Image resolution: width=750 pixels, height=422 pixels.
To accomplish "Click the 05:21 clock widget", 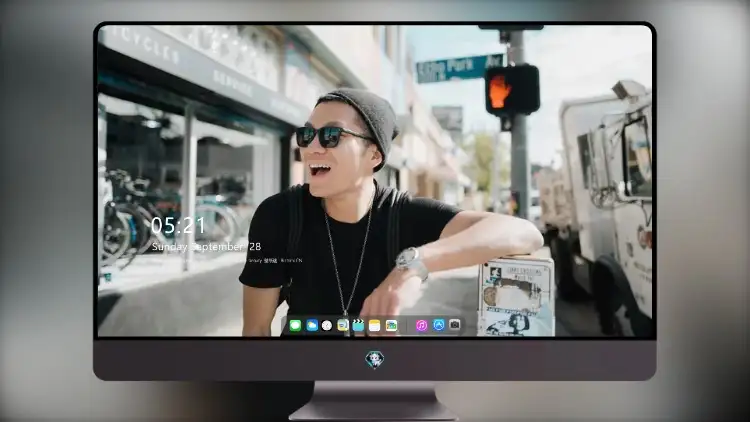I will point(178,225).
